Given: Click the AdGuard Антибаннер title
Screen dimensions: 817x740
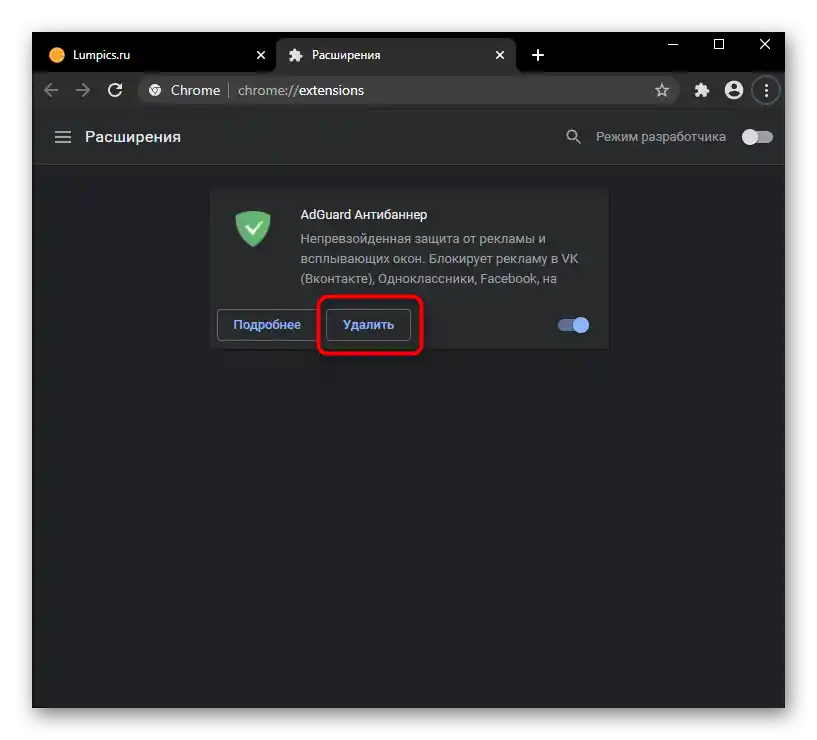Looking at the screenshot, I should coord(364,215).
